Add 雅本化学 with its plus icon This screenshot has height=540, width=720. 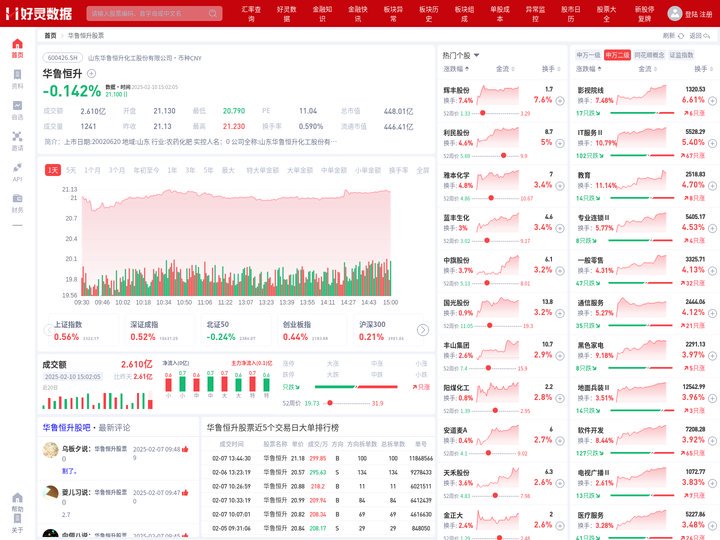560,186
